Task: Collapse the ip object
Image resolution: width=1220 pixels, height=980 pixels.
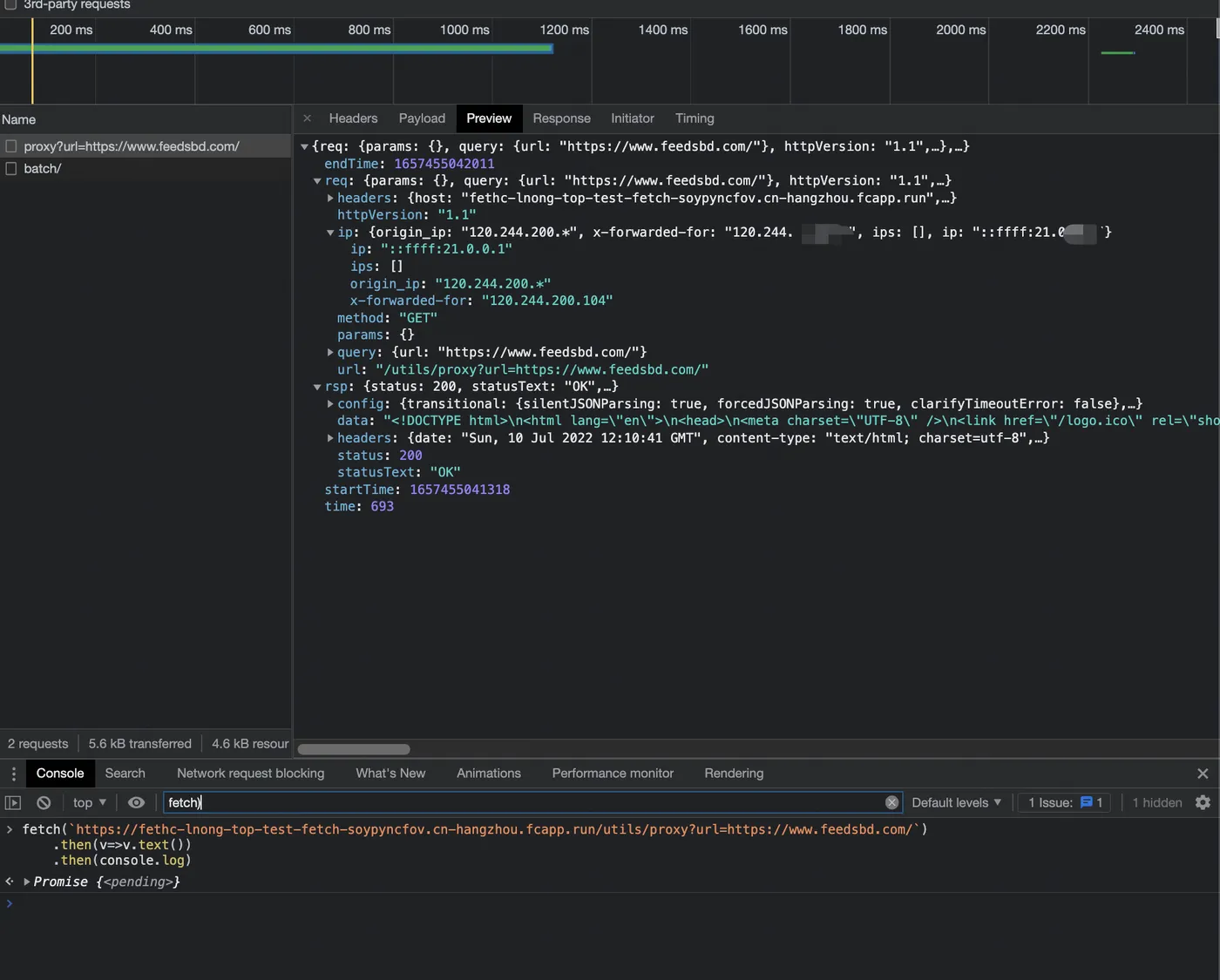Action: (x=330, y=233)
